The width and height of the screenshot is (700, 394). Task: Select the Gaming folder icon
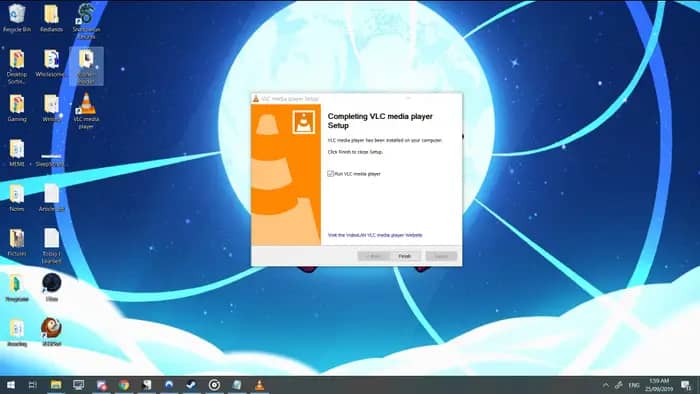click(x=17, y=108)
